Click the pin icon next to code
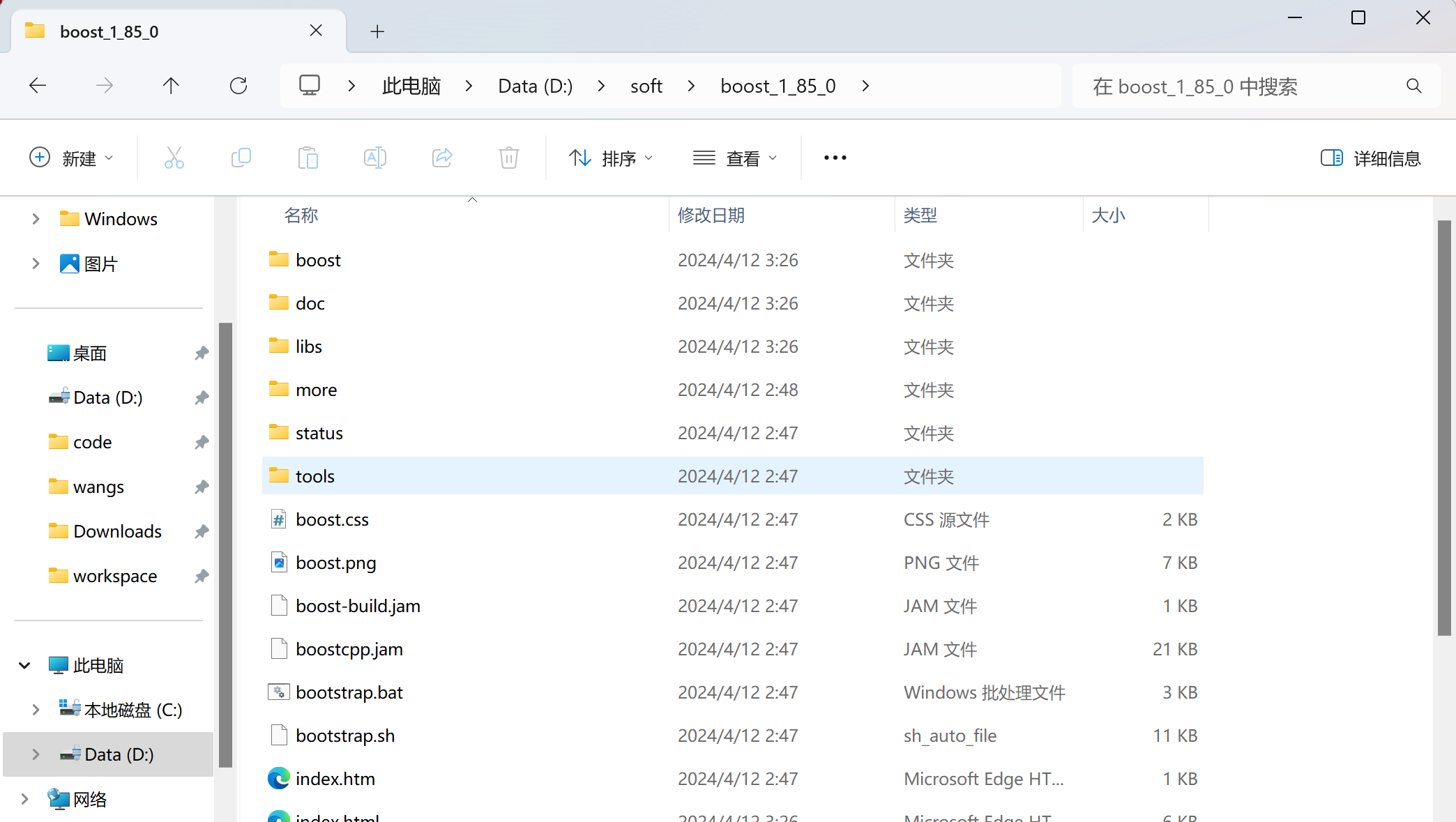Screen dimensions: 1456x822 [x=202, y=443]
